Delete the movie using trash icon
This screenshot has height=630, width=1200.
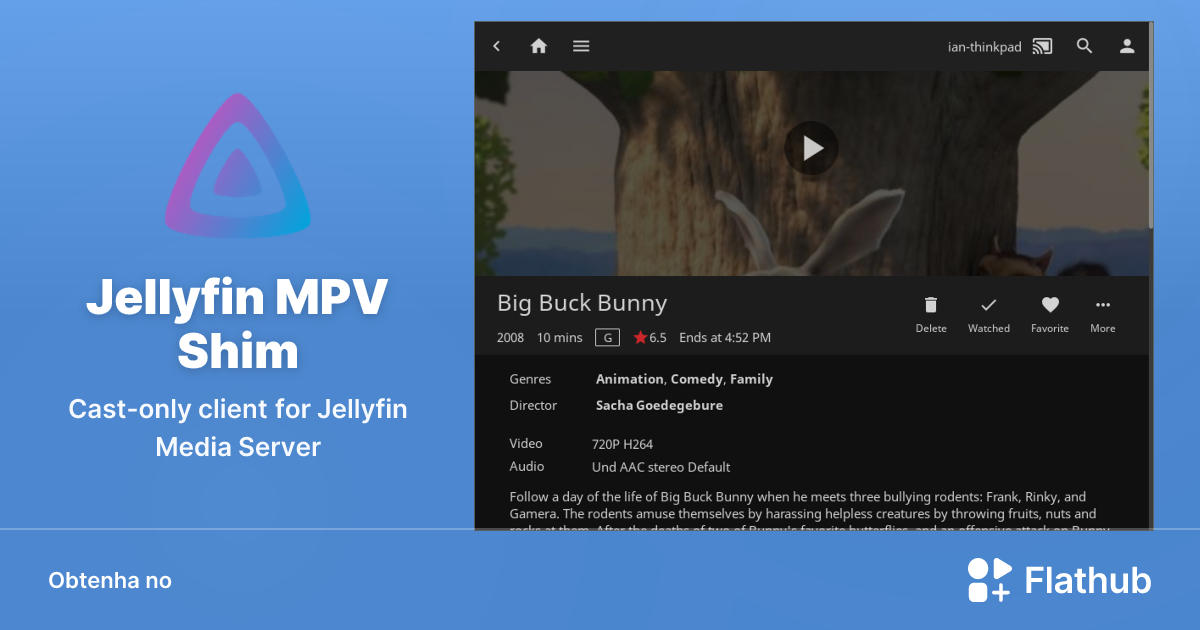tap(931, 306)
